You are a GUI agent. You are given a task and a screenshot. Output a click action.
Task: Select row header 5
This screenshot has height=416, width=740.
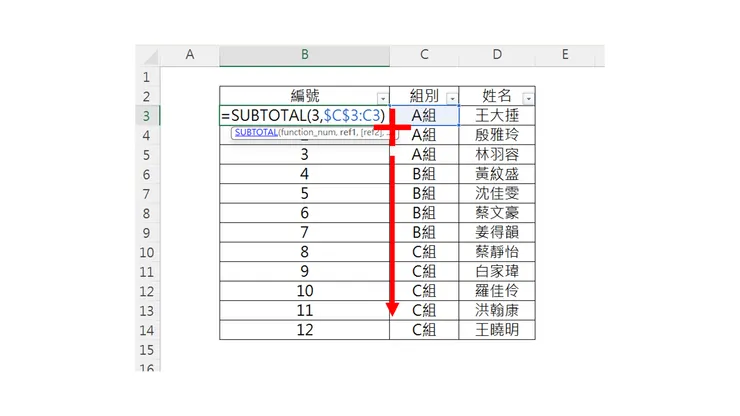pyautogui.click(x=147, y=155)
